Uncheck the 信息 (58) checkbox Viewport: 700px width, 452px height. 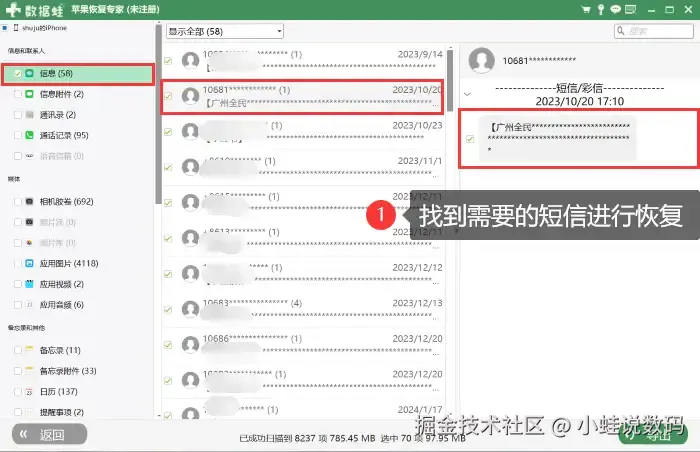click(x=18, y=73)
